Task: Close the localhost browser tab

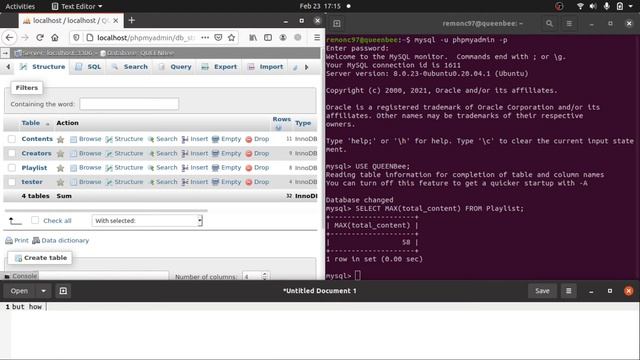Action: click(x=116, y=20)
